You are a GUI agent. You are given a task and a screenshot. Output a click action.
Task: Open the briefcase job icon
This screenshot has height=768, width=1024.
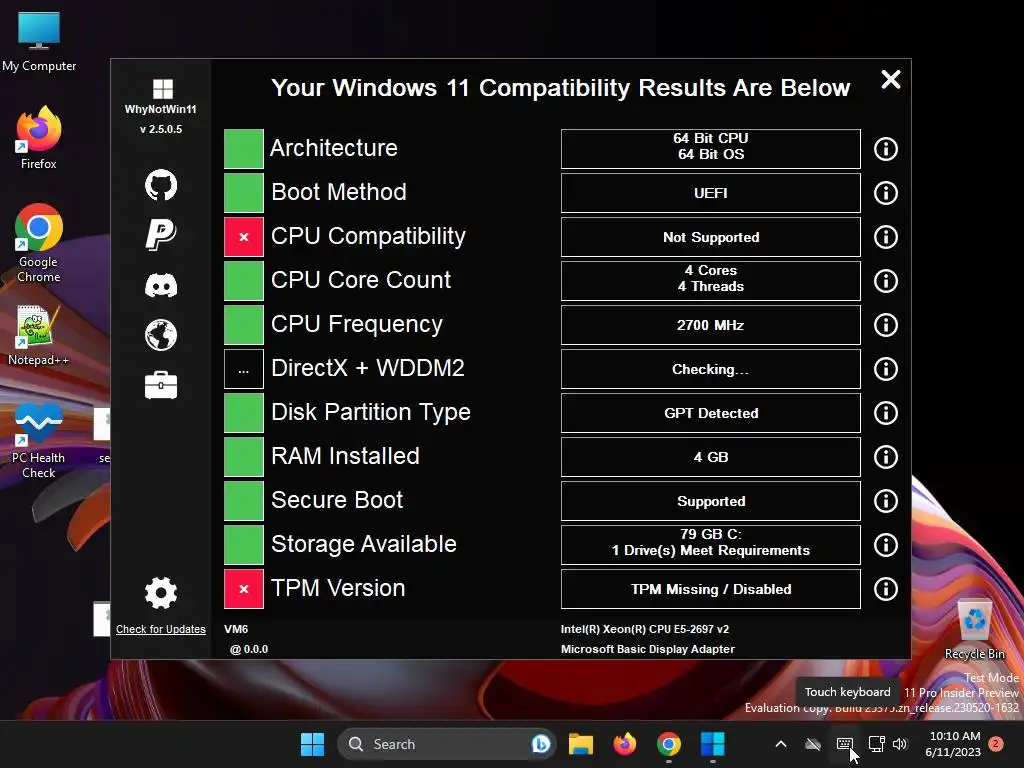pos(161,385)
